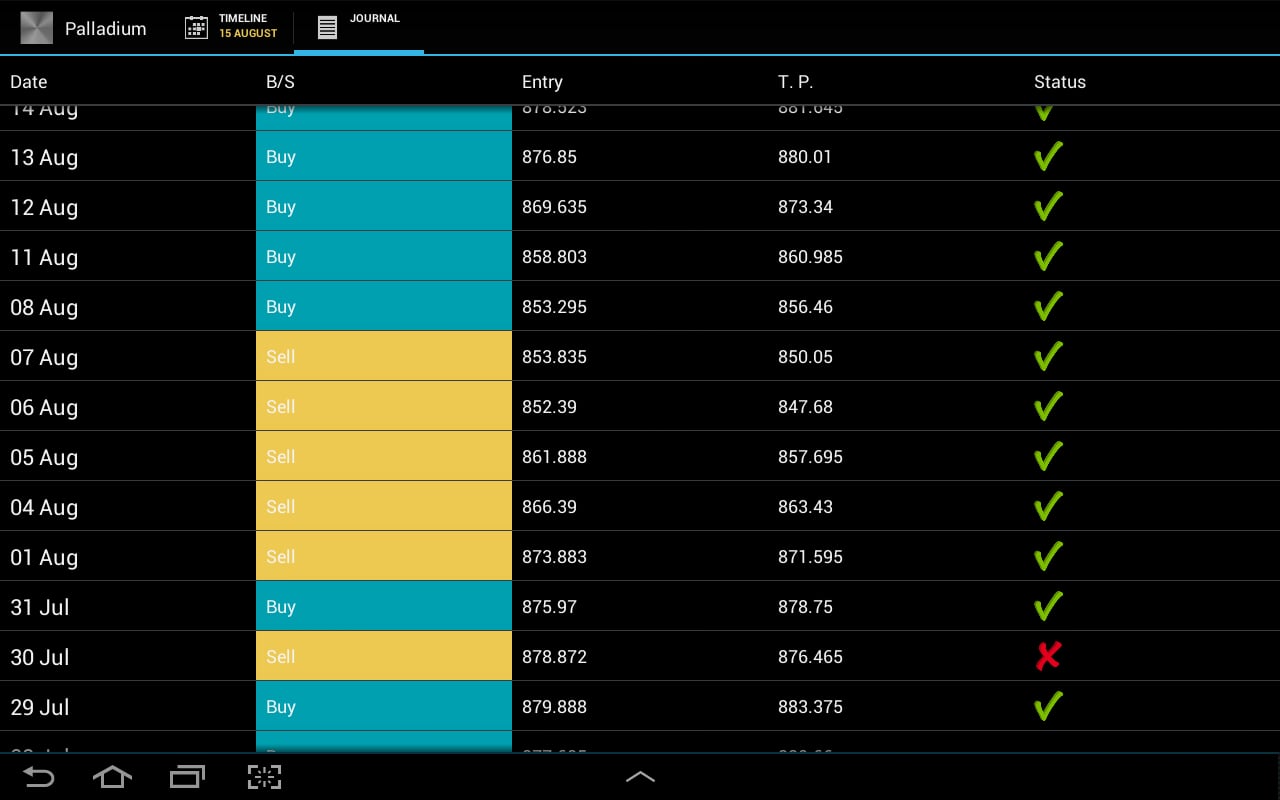This screenshot has width=1280, height=800.
Task: Select the Entry column header
Action: coord(542,82)
